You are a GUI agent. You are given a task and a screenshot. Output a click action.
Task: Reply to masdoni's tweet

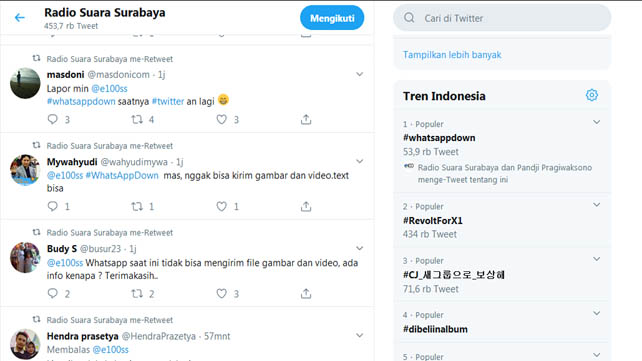click(x=52, y=120)
